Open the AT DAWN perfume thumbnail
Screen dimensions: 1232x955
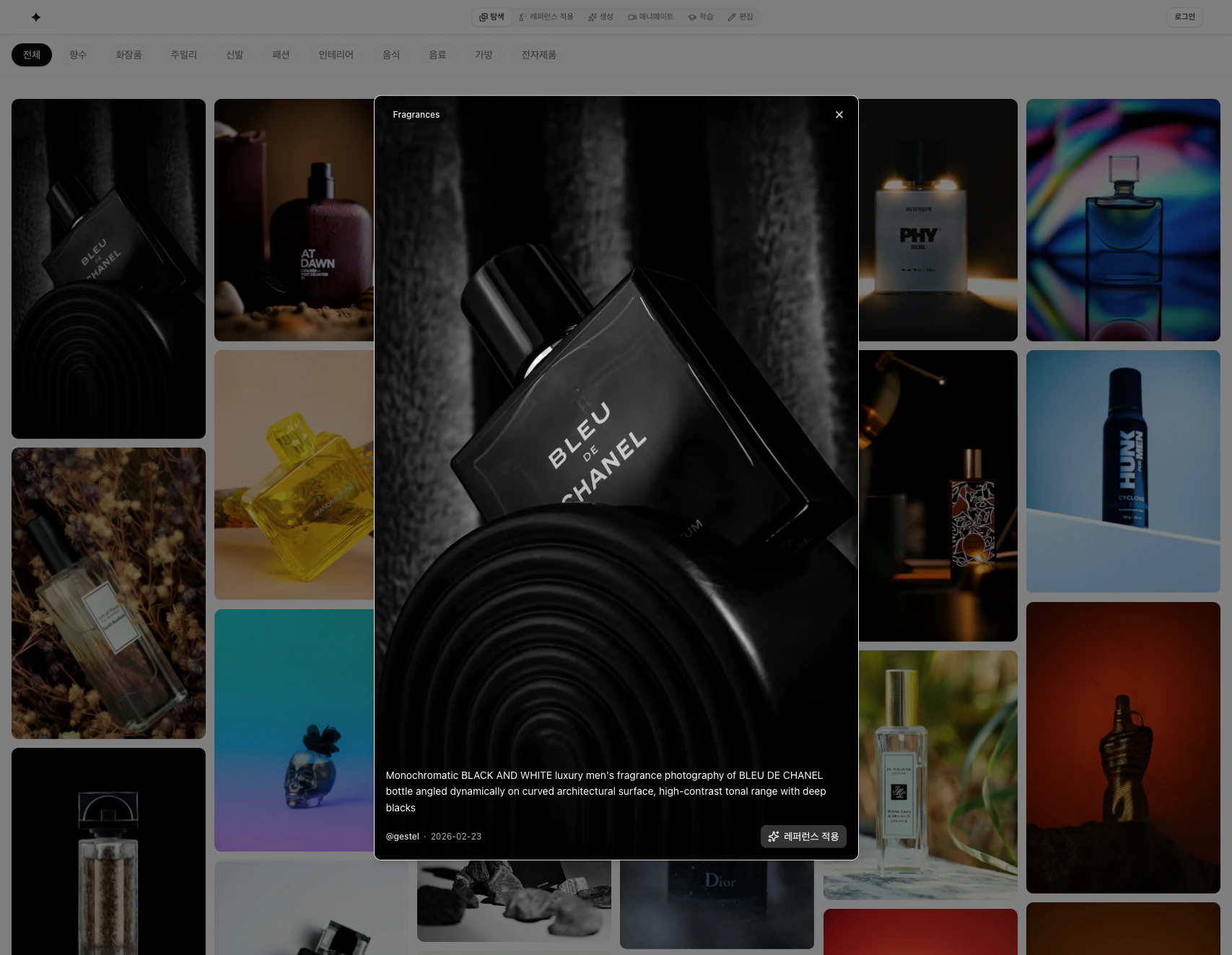coord(294,220)
